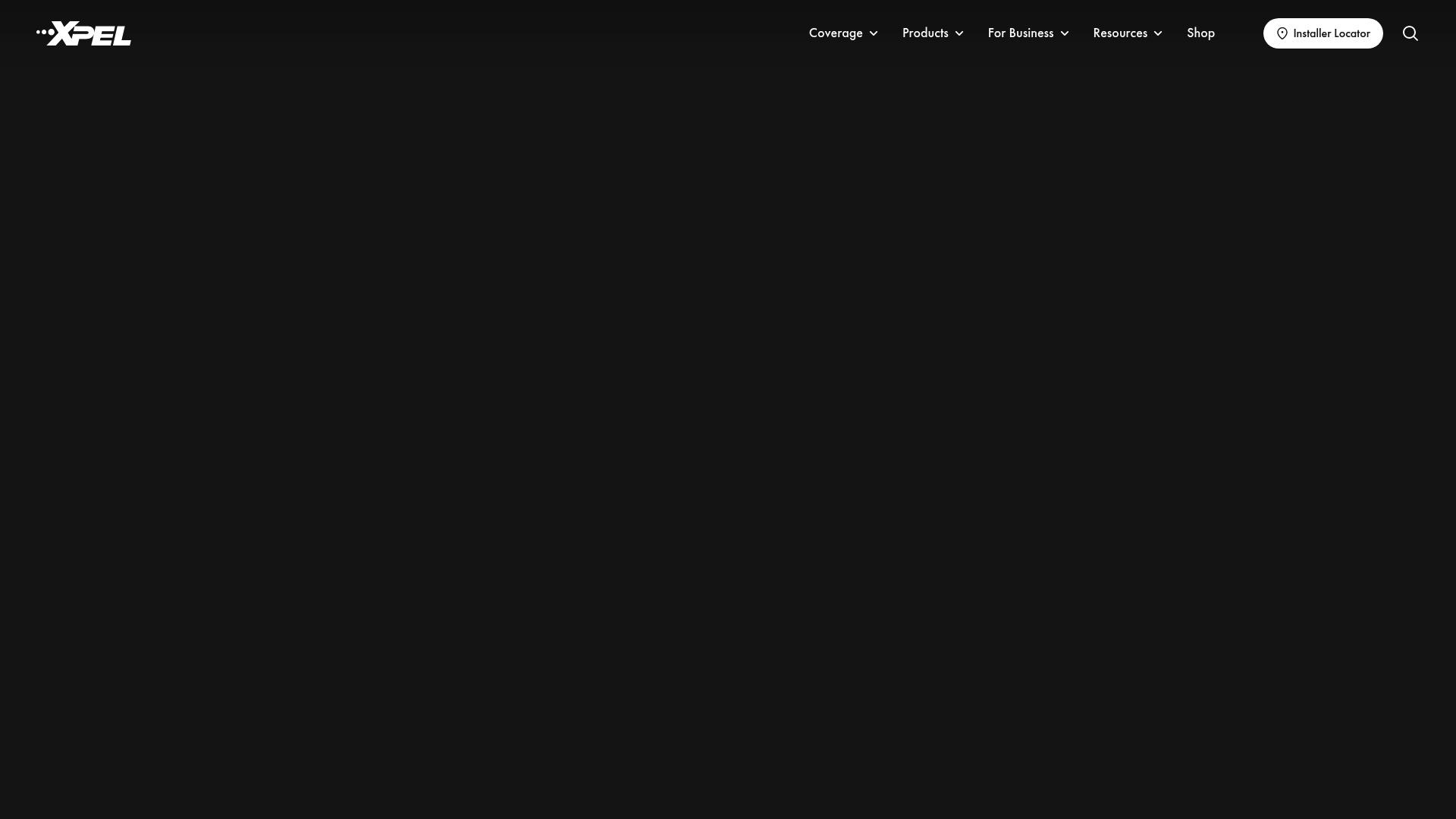Expand the Resources menu chevron
Viewport: 1456px width, 819px height.
click(1158, 33)
